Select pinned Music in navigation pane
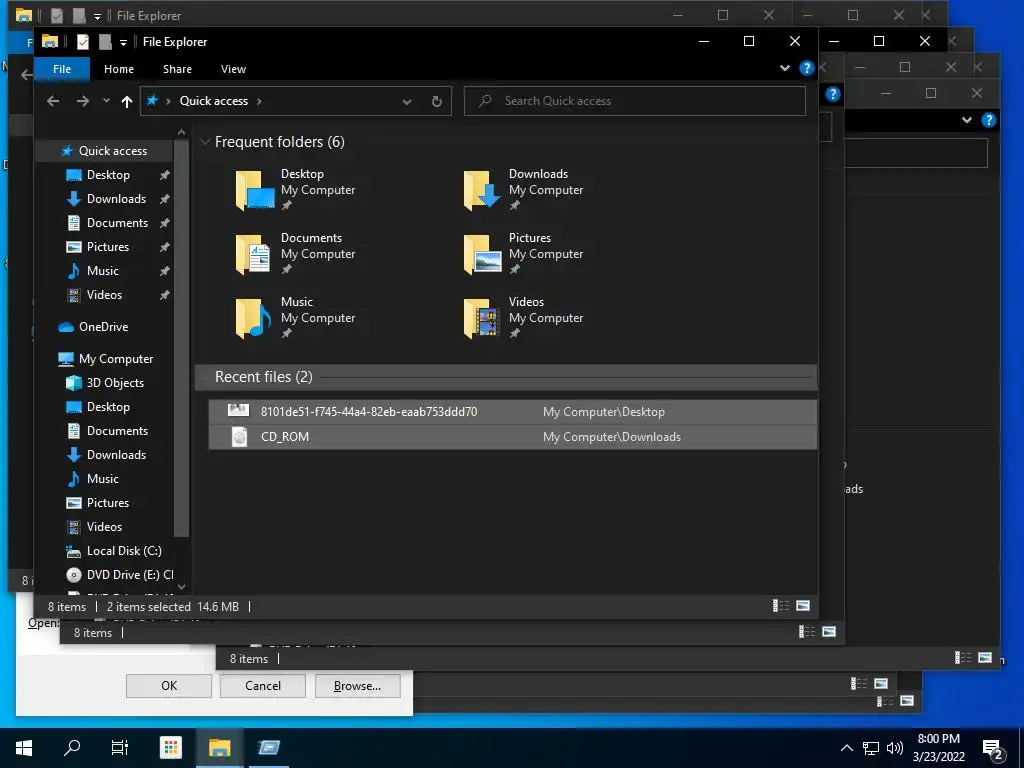 click(103, 271)
